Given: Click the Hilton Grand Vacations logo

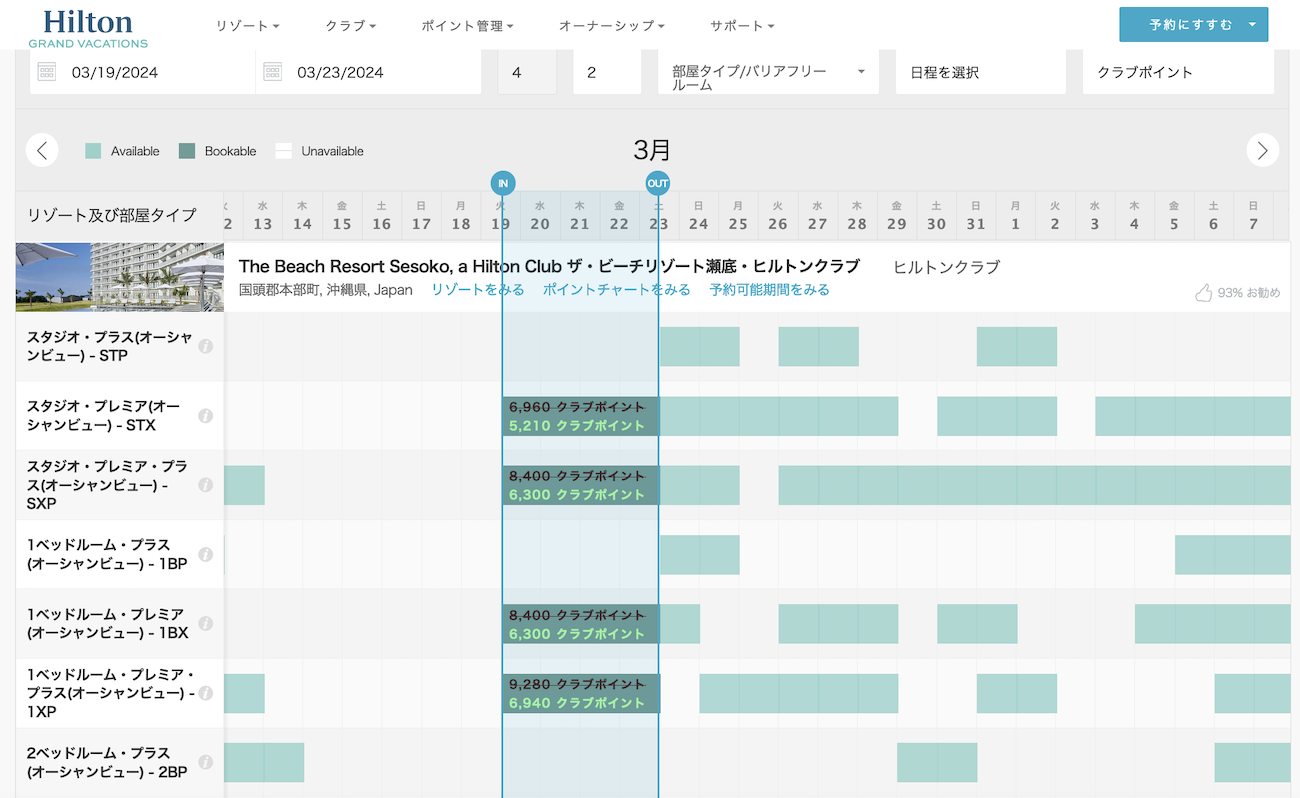Looking at the screenshot, I should tap(88, 27).
